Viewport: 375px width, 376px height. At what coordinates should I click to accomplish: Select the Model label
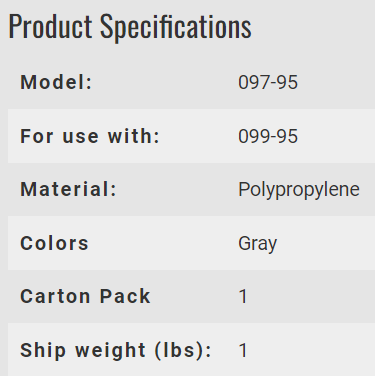[56, 82]
